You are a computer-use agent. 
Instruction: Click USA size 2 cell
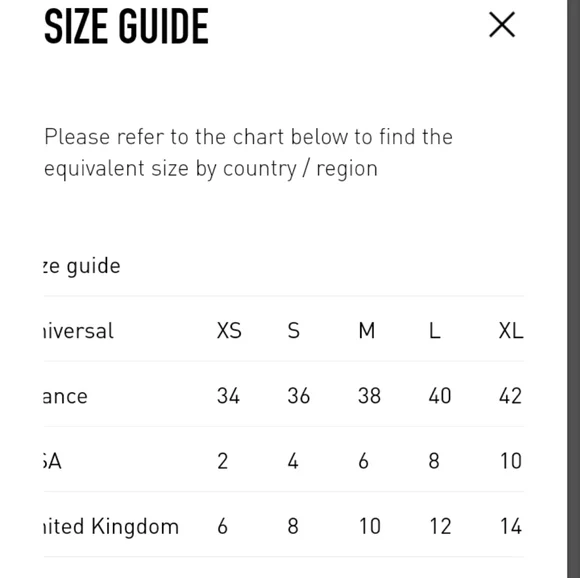point(222,461)
